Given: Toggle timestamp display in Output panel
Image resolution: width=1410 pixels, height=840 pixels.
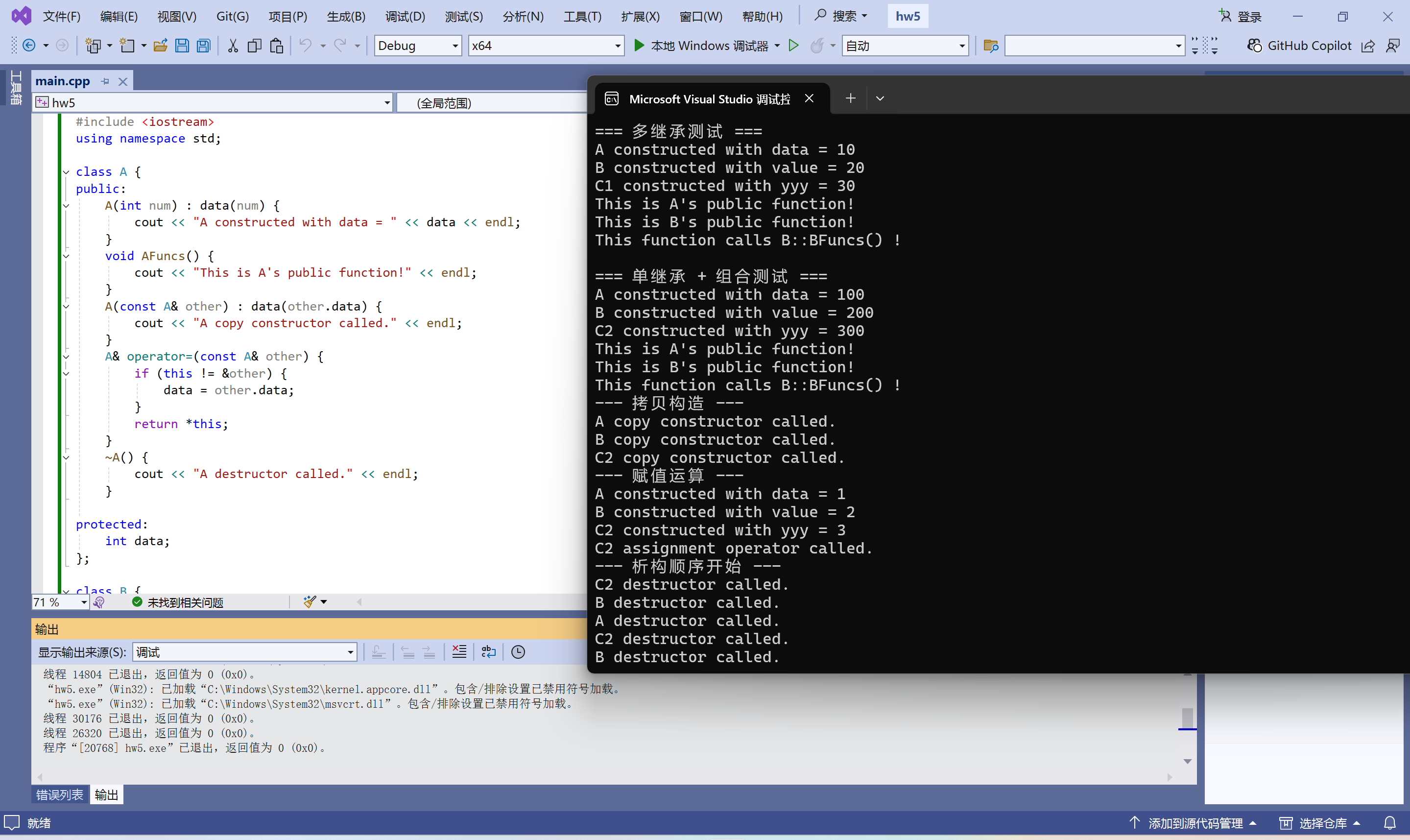Looking at the screenshot, I should [x=518, y=652].
